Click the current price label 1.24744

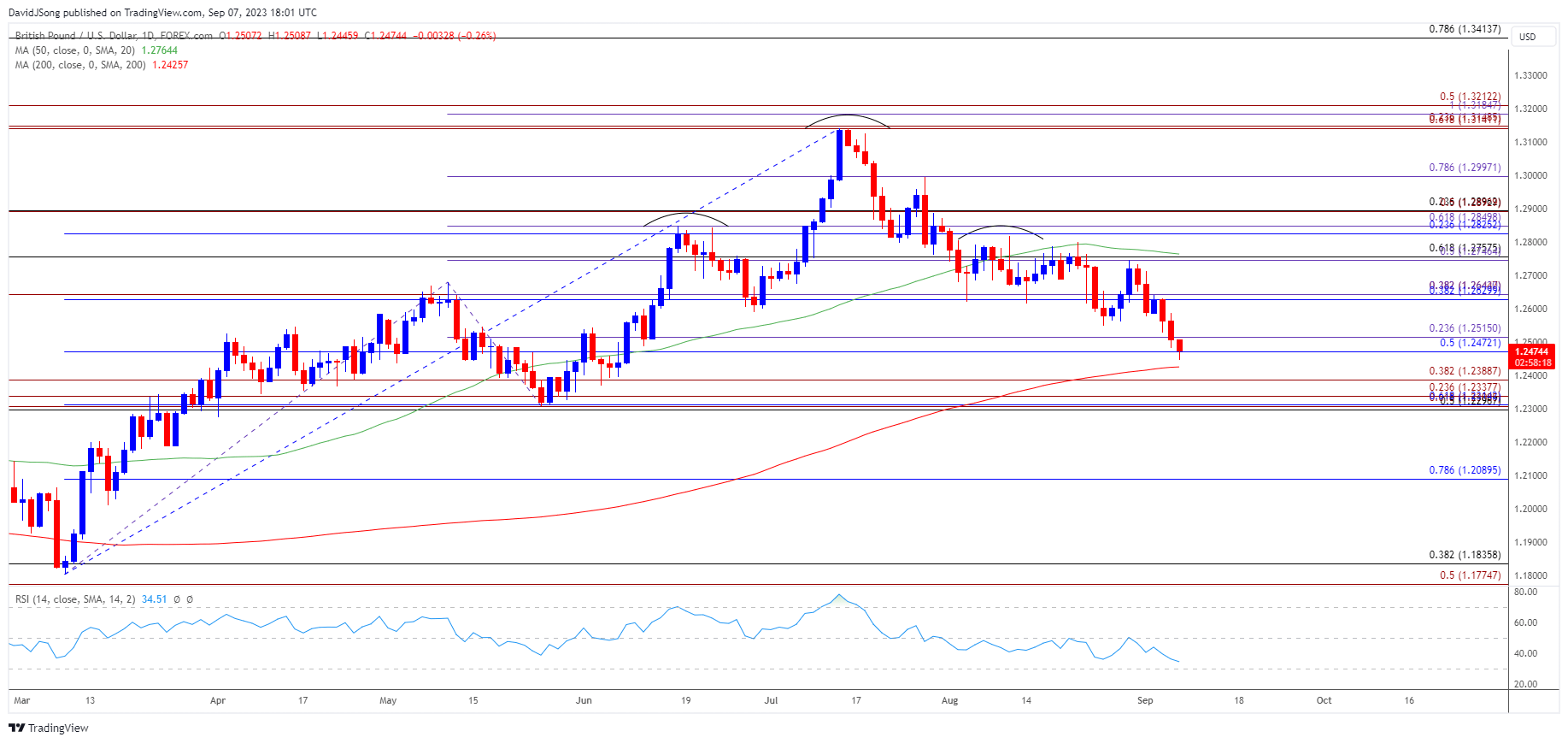click(1531, 351)
